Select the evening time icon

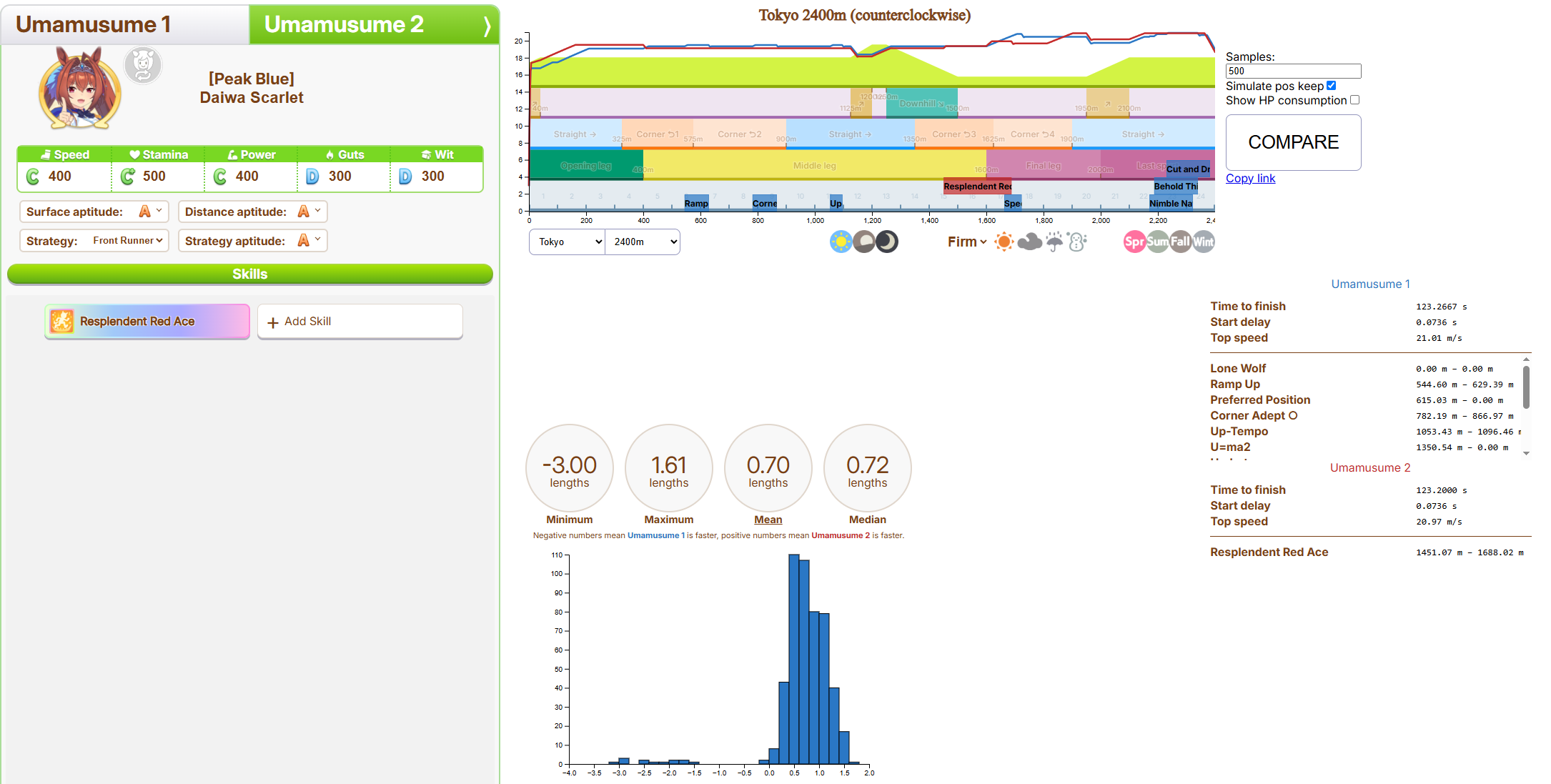(x=864, y=242)
